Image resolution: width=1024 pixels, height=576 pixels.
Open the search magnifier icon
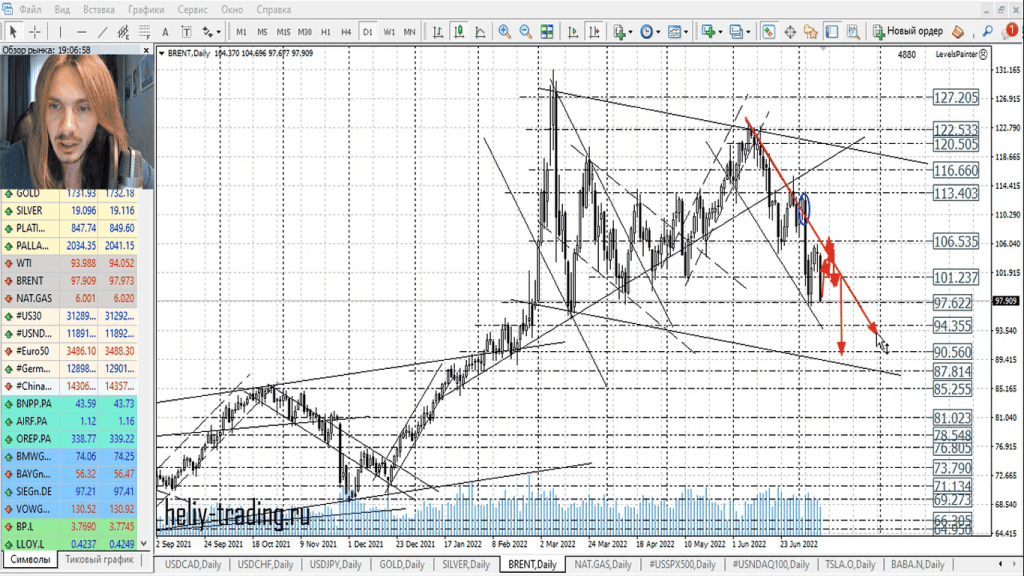(x=988, y=32)
